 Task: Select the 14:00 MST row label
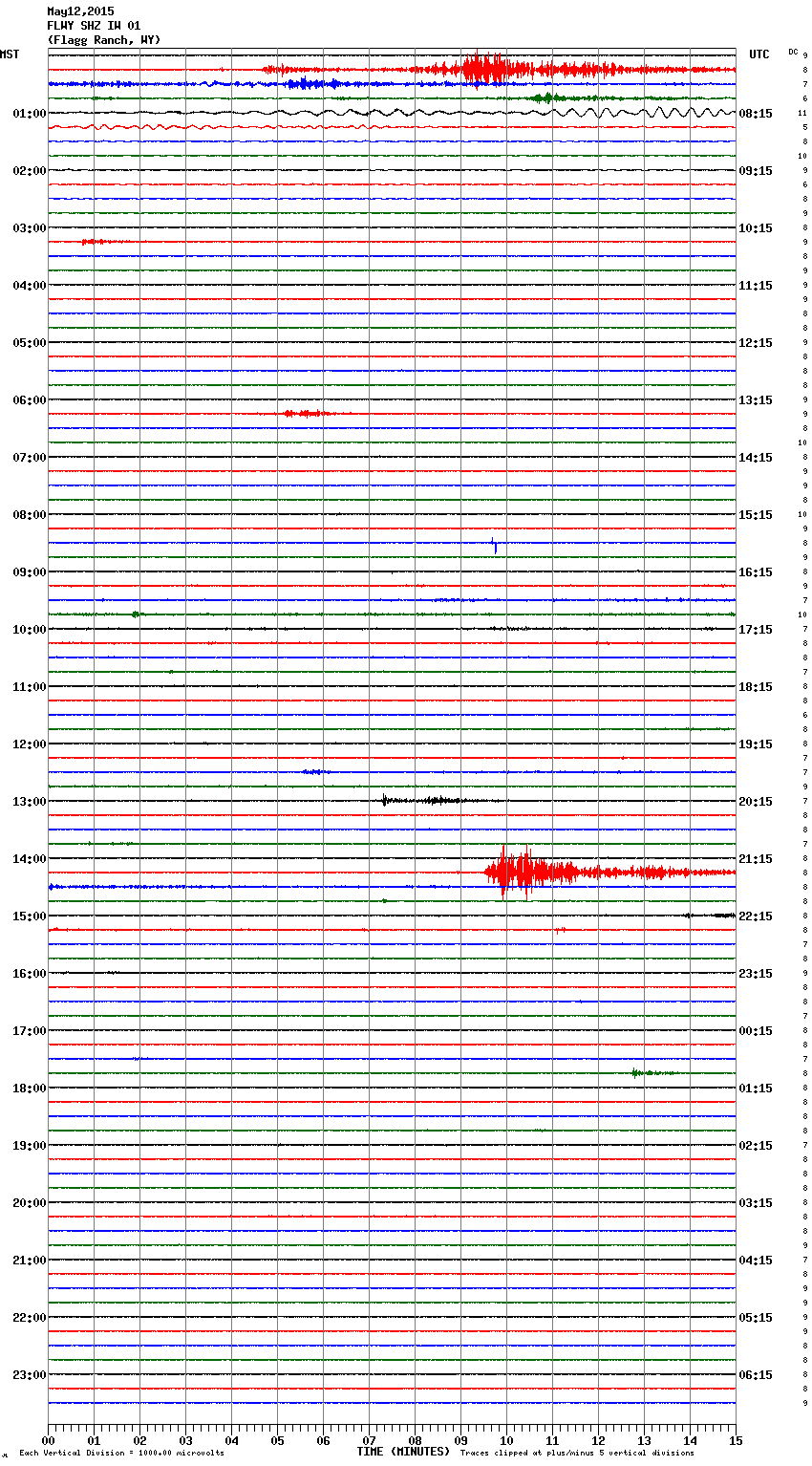[30, 859]
